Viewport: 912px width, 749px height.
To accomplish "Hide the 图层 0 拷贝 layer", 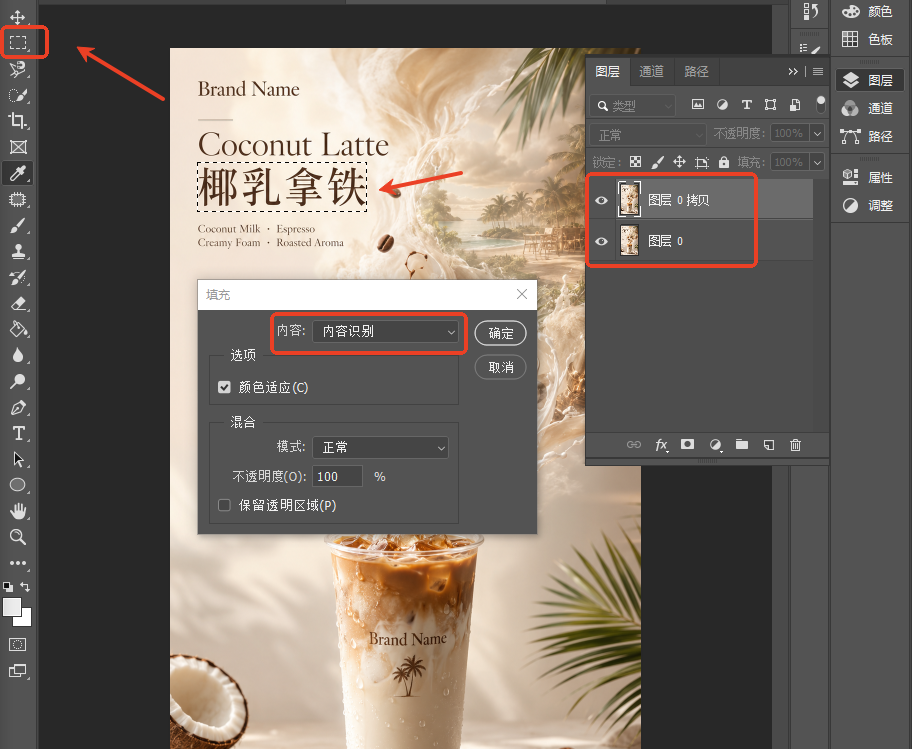I will [x=601, y=200].
